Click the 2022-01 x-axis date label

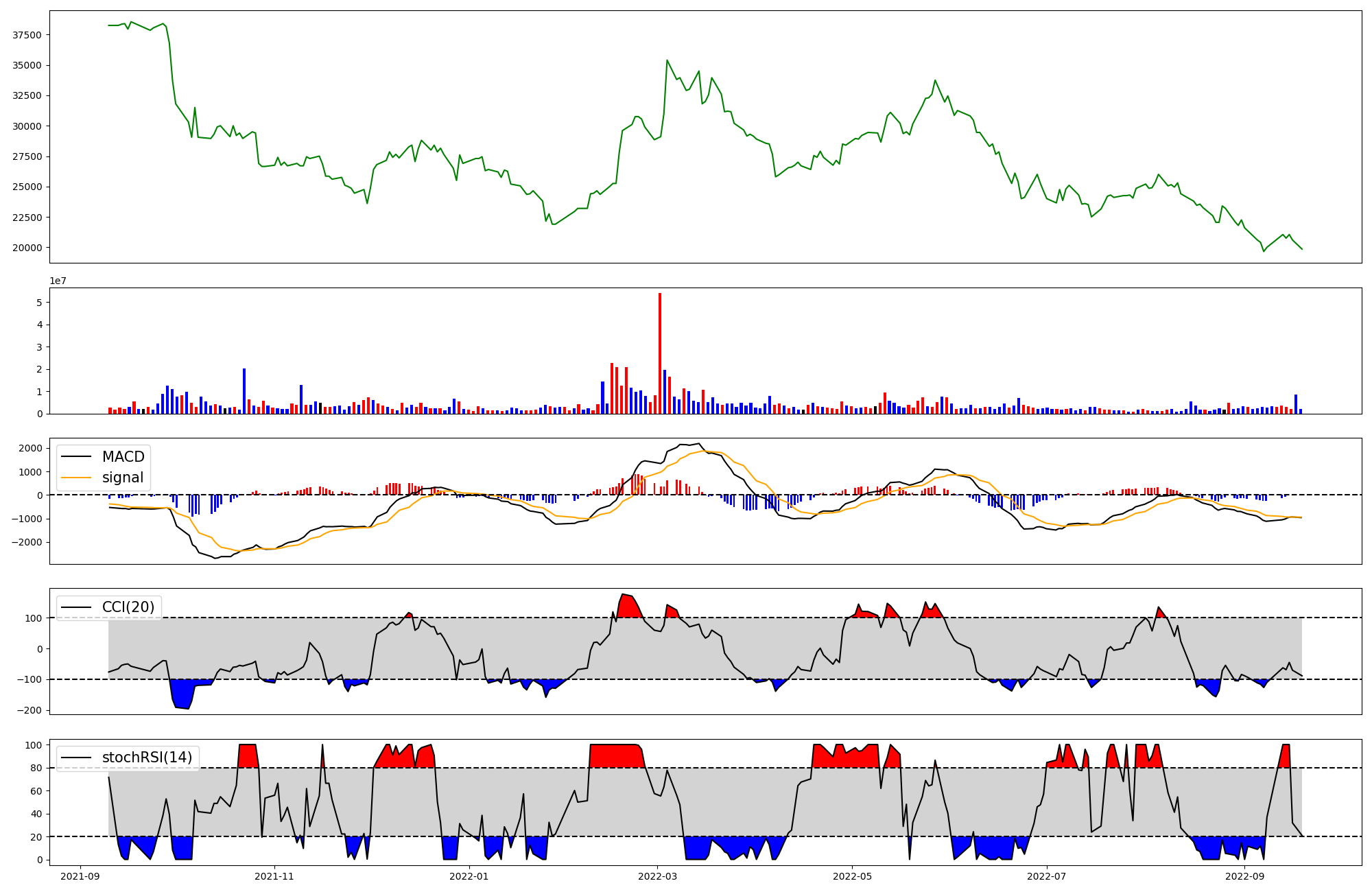click(469, 876)
